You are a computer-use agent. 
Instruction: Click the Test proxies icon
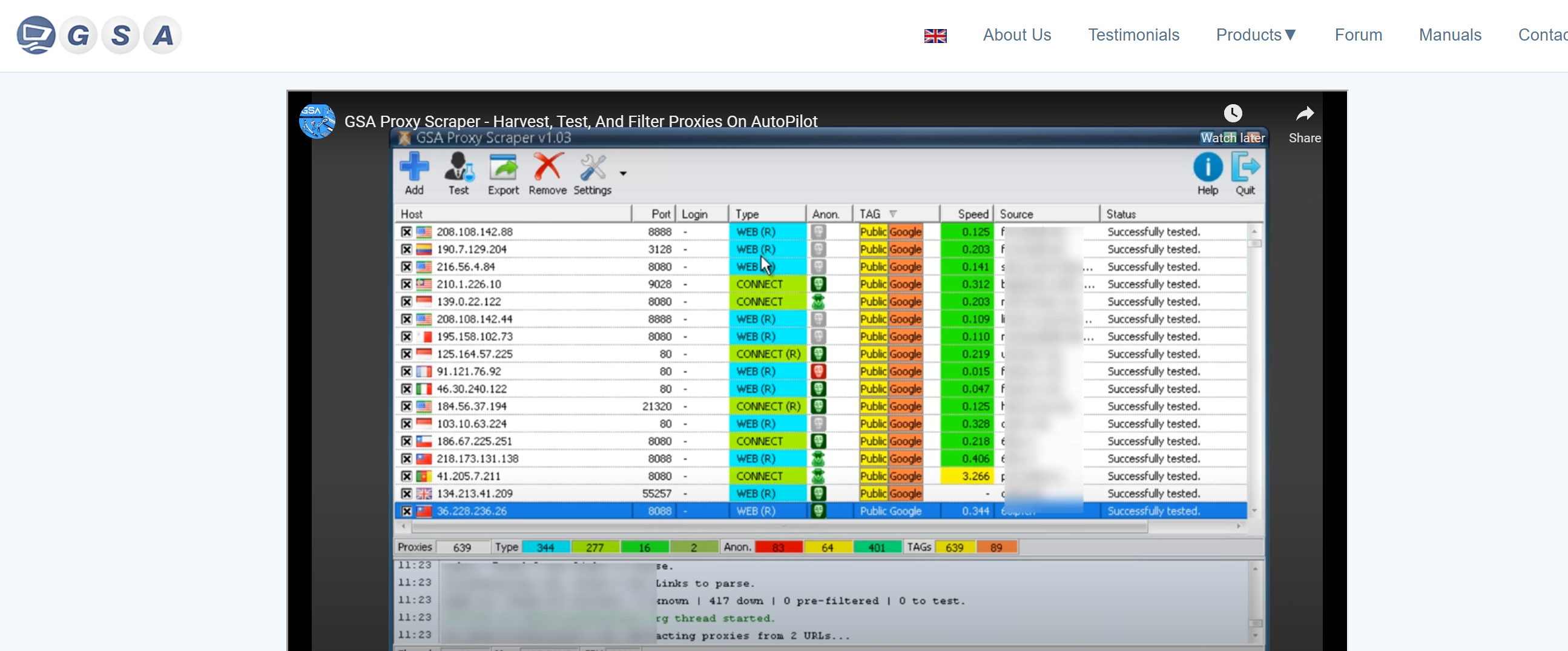[459, 167]
